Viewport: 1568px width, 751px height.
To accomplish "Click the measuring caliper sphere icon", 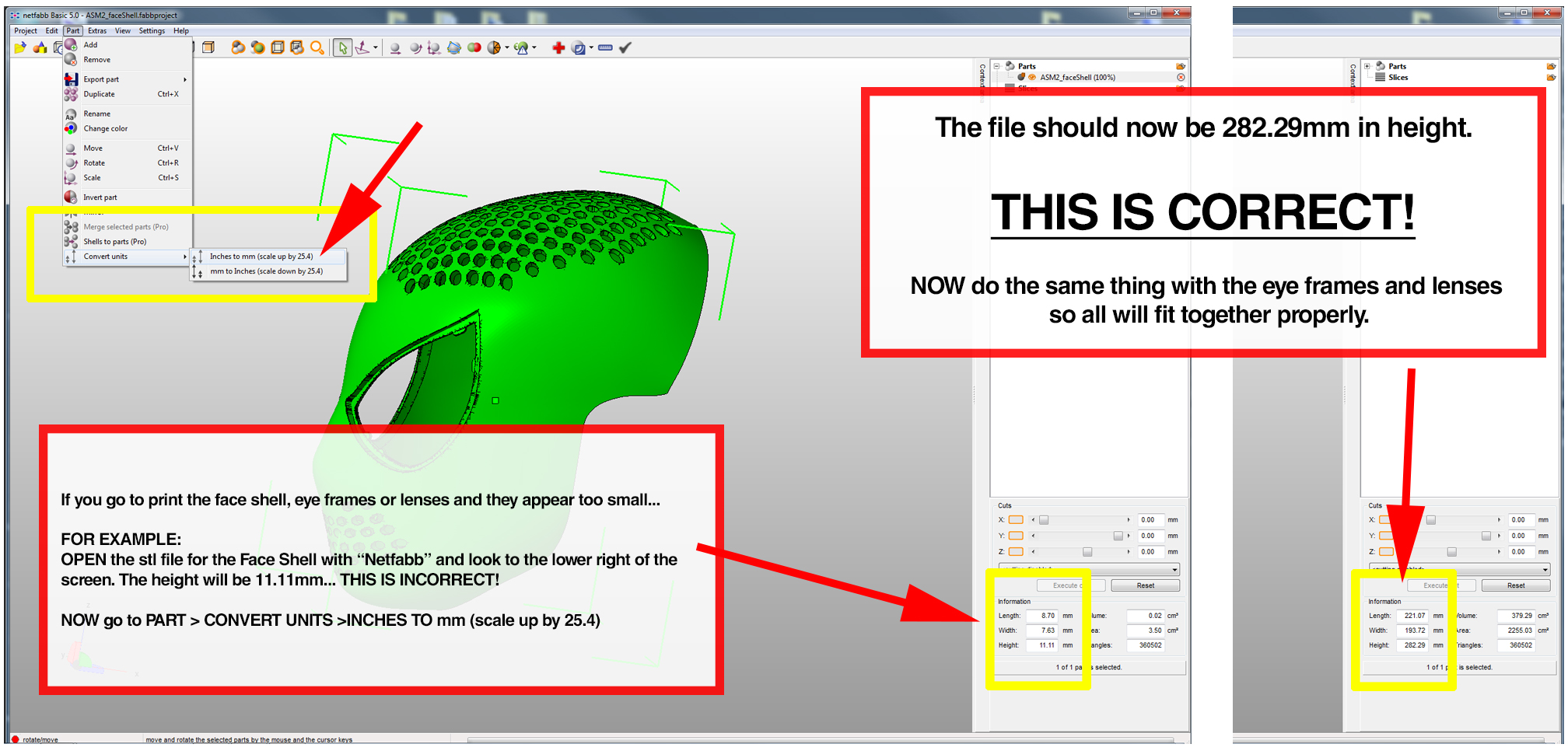I will click(578, 48).
